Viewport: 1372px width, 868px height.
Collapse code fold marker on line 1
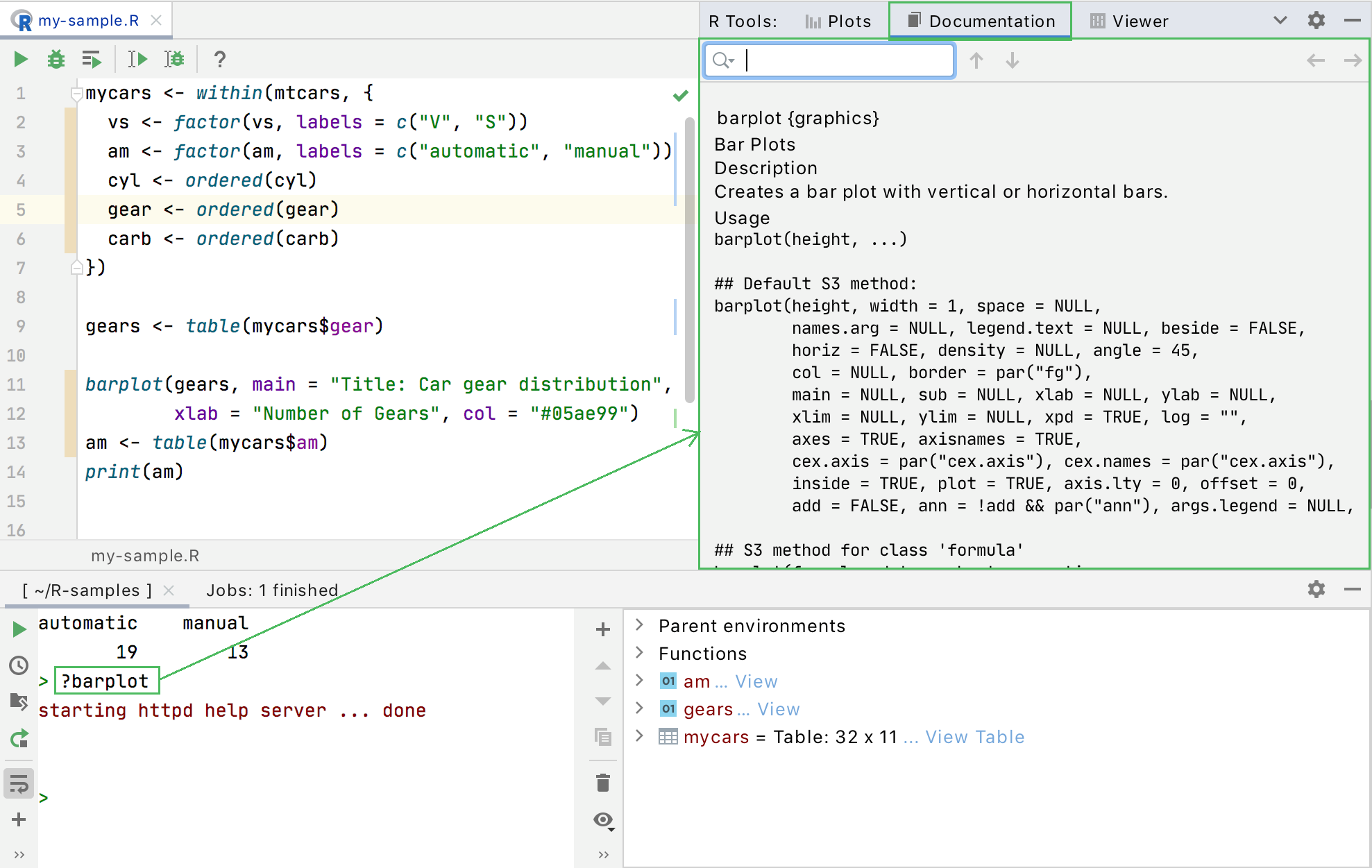tap(76, 93)
